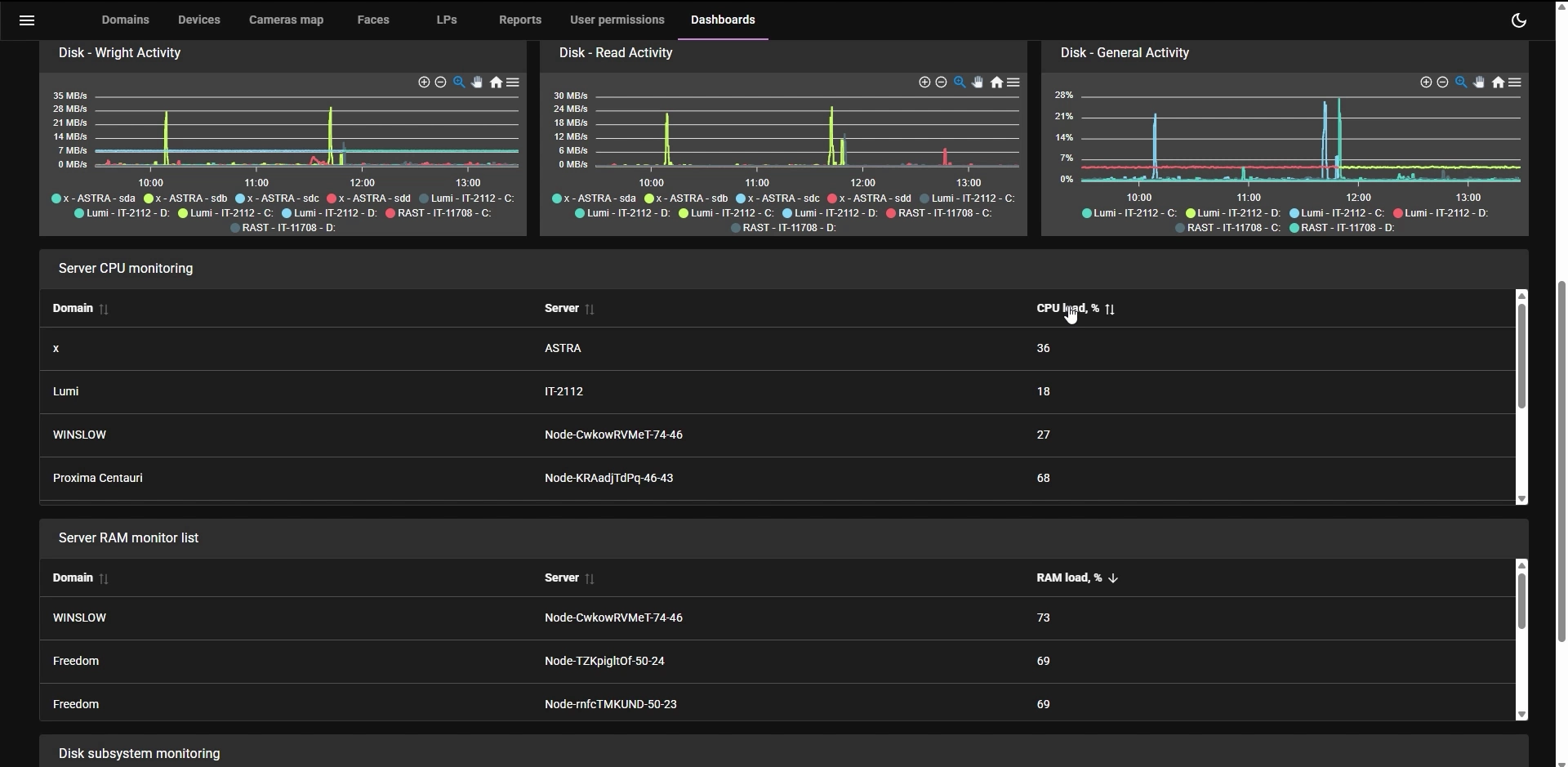Hide RAST - IT-11708 - C: series in Read chart

939,213
